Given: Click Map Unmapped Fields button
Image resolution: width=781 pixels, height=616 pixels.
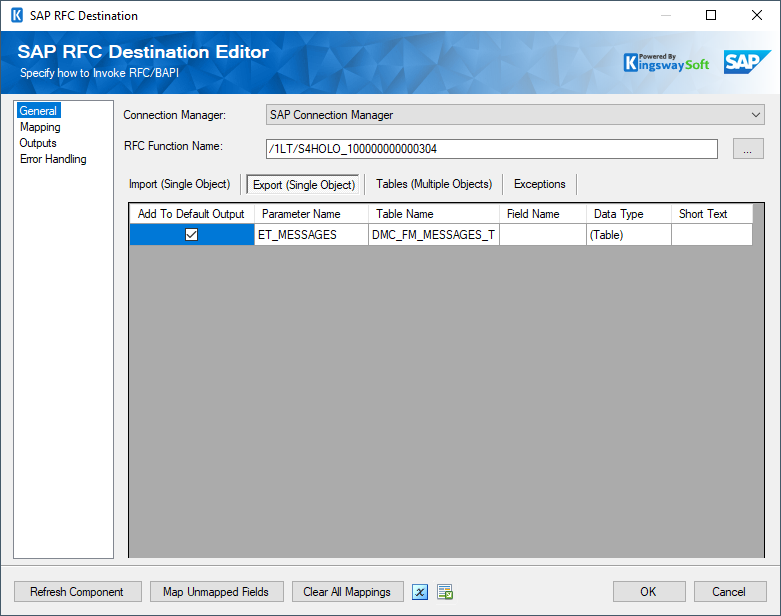Looking at the screenshot, I should point(216,592).
